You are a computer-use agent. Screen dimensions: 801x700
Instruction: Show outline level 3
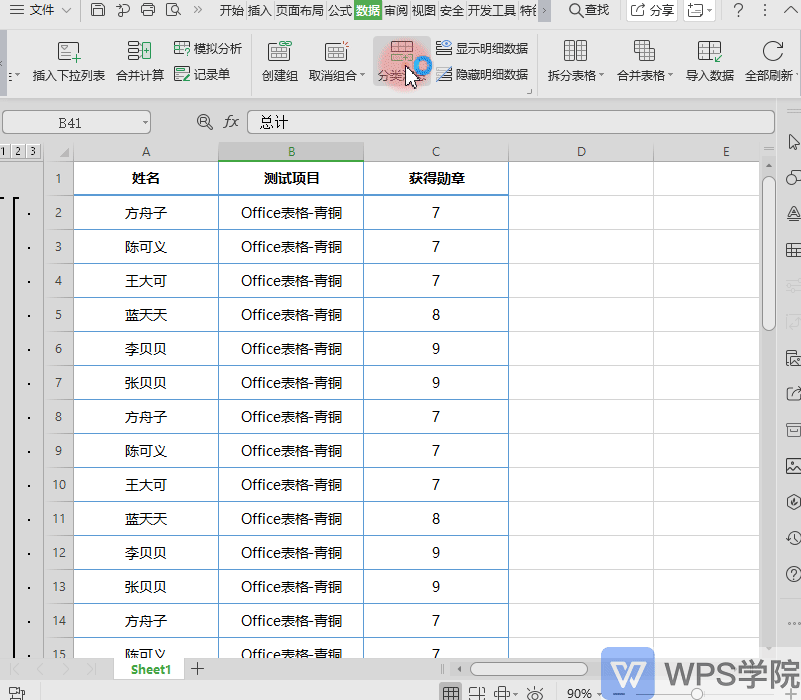(x=33, y=151)
